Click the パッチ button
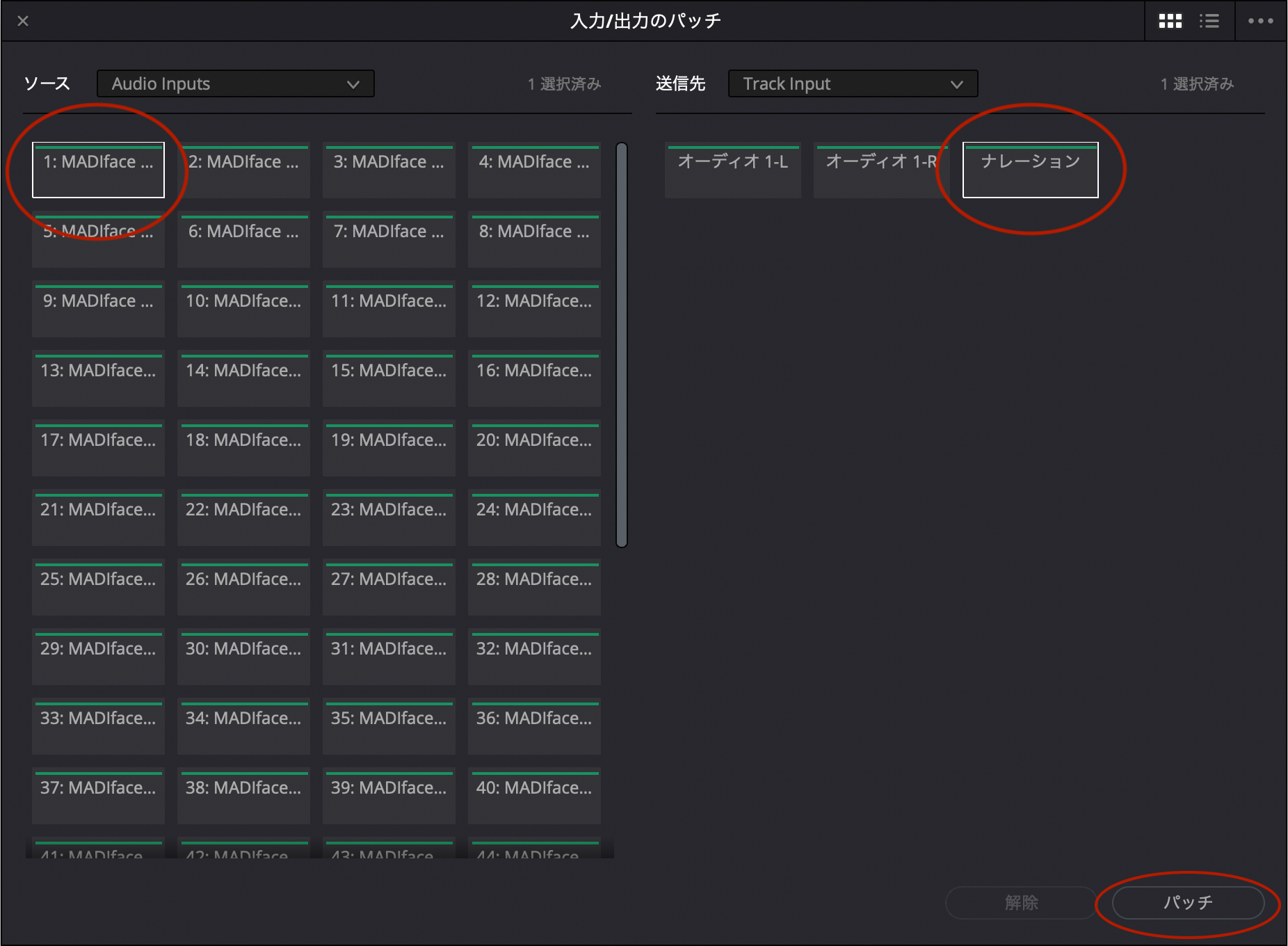1288x946 pixels. click(1188, 902)
